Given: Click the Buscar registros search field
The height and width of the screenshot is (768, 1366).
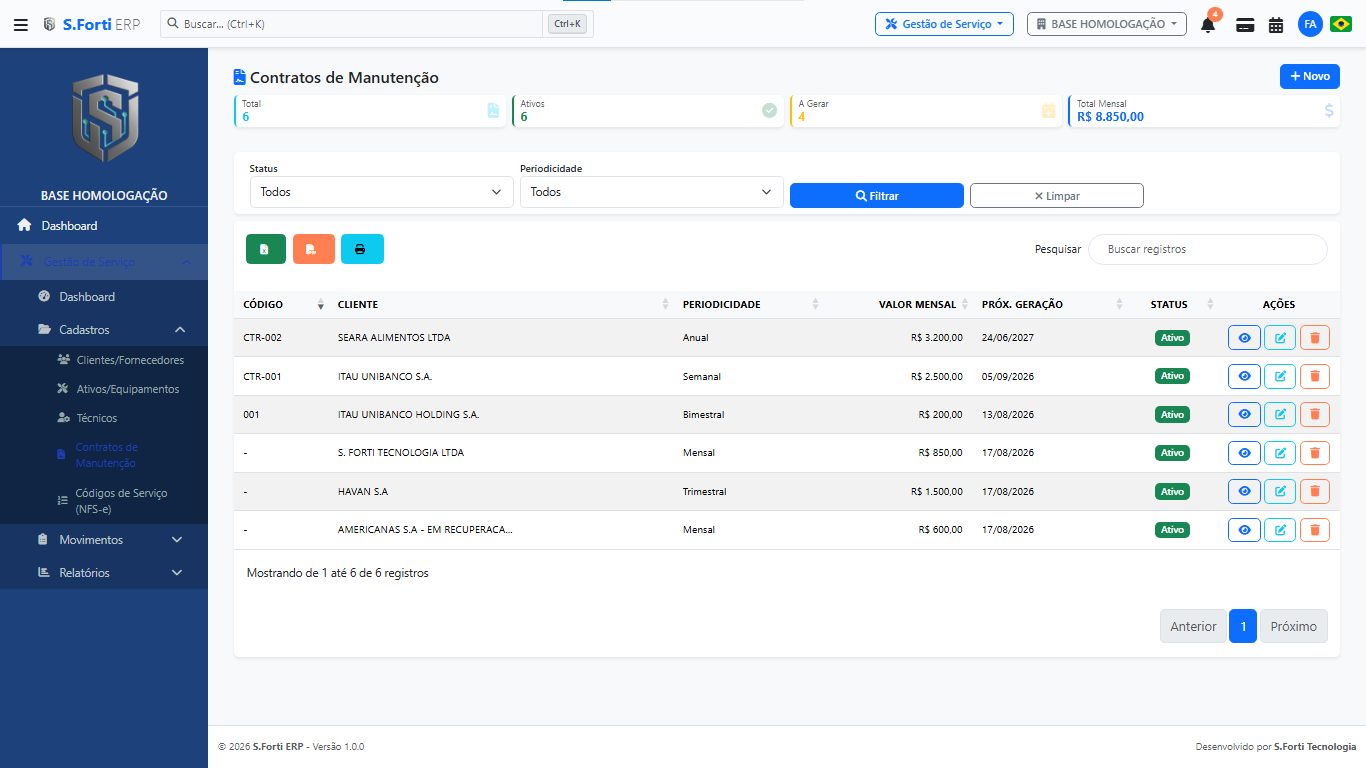Looking at the screenshot, I should point(1208,249).
